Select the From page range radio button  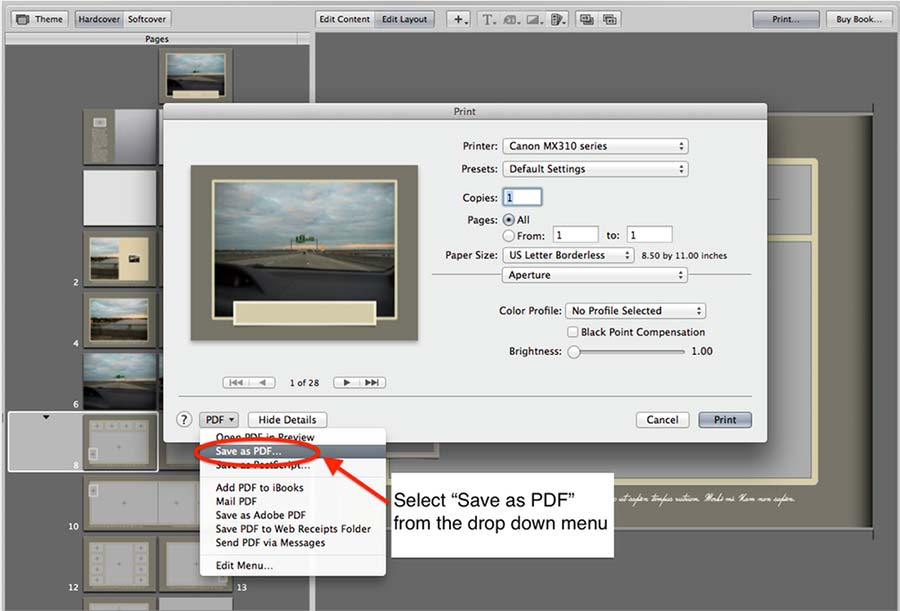click(x=508, y=235)
